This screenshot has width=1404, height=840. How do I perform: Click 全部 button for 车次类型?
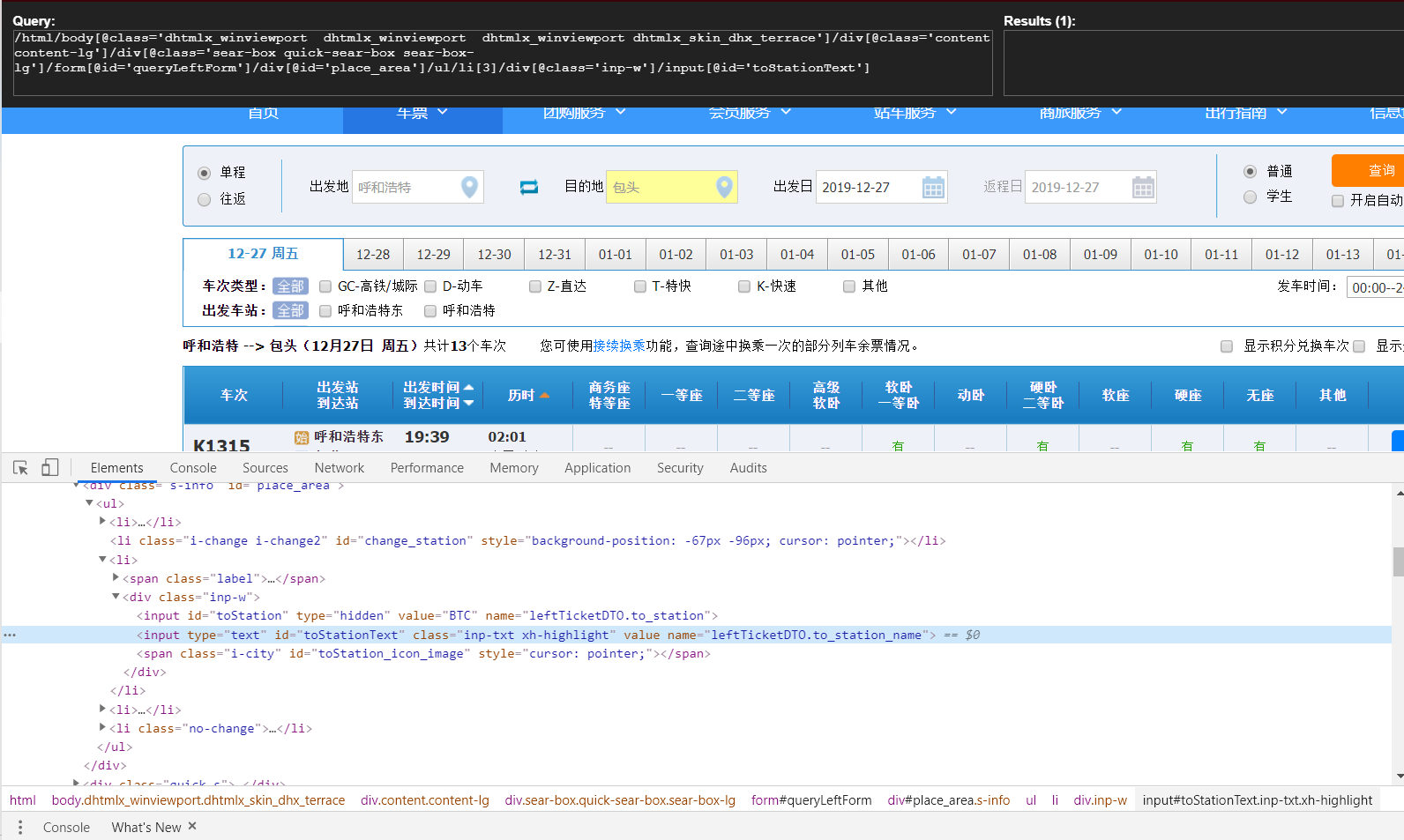tap(291, 286)
